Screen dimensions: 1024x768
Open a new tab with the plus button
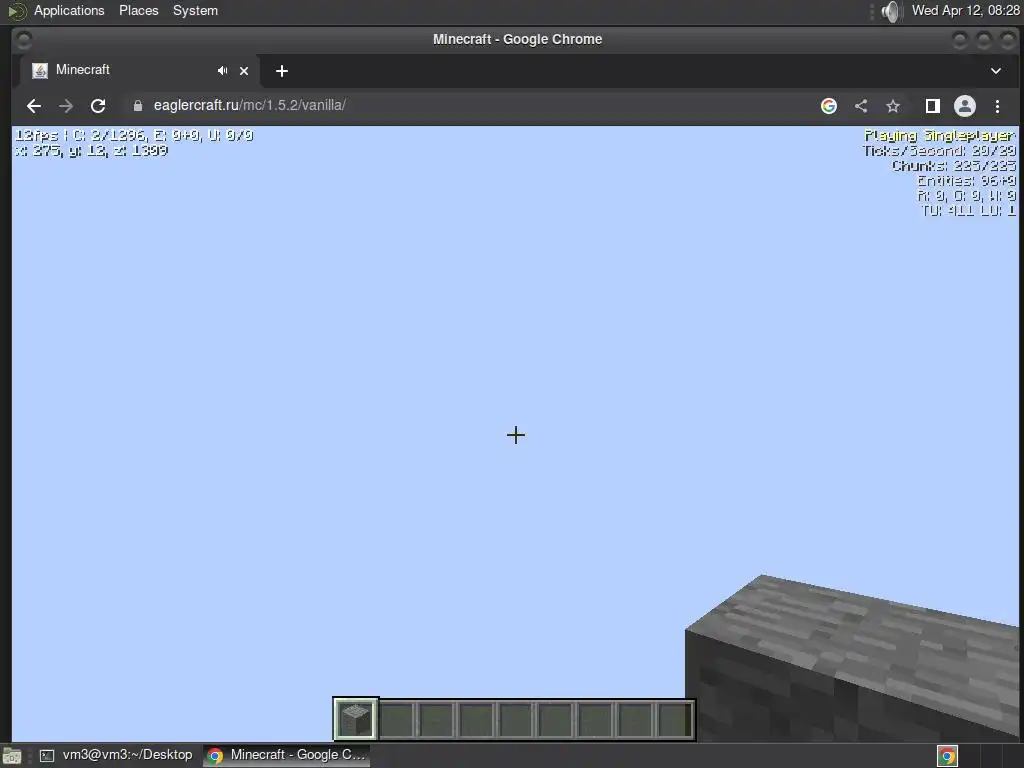[281, 71]
